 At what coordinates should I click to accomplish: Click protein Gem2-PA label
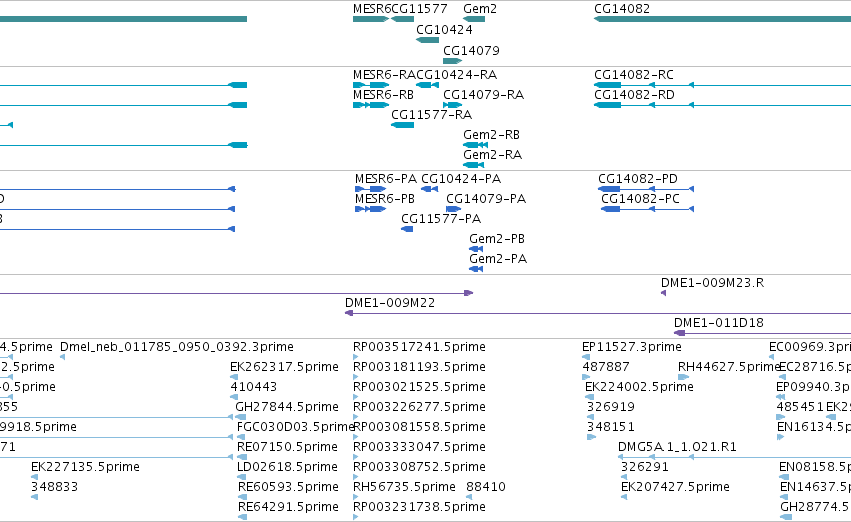[x=498, y=259]
